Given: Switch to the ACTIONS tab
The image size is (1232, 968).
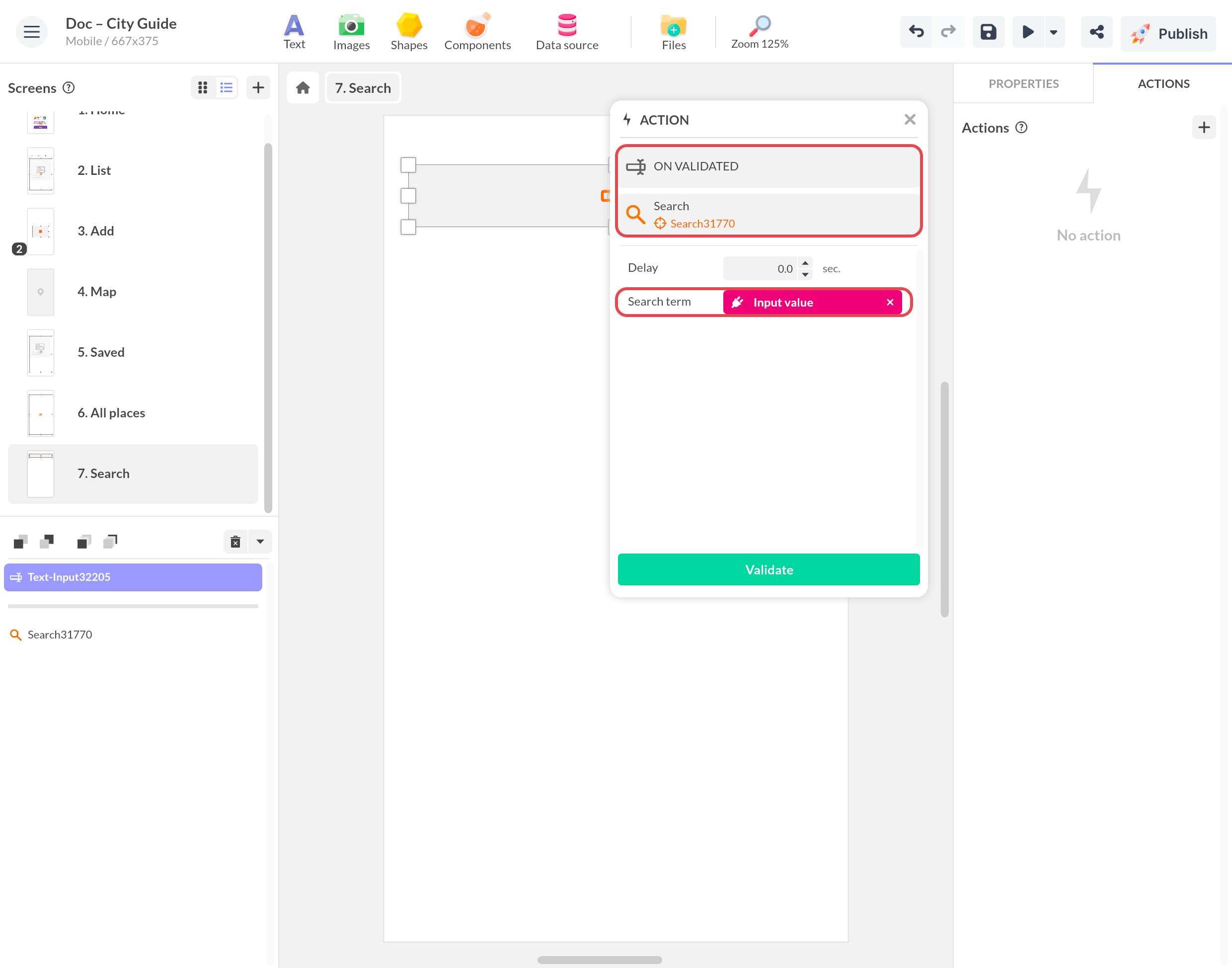Looking at the screenshot, I should 1163,84.
